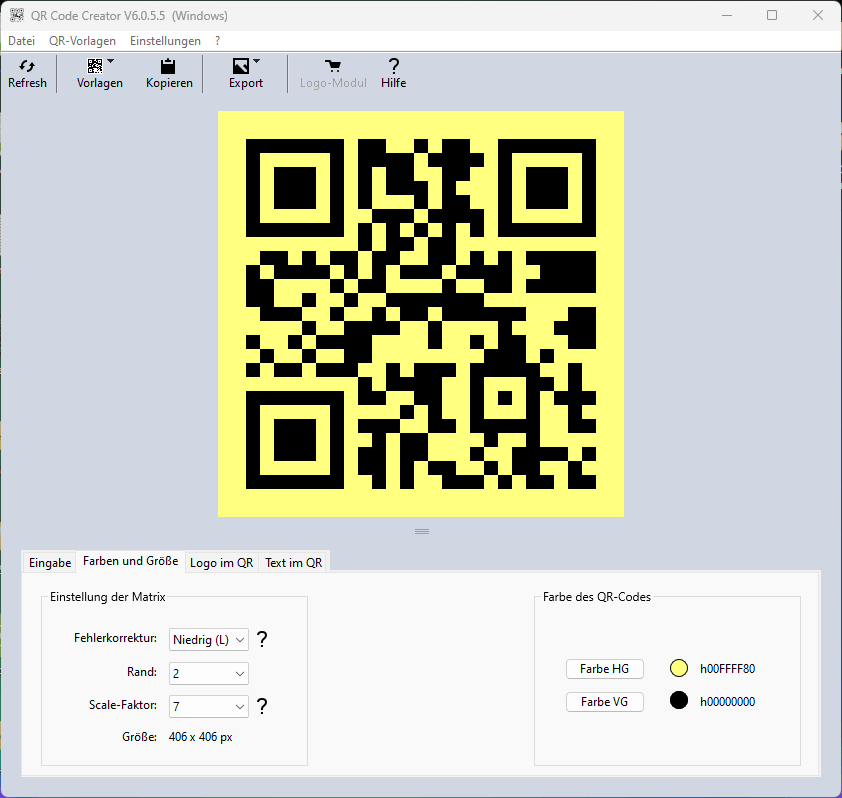The image size is (842, 798).
Task: Open the Datei menu
Action: coord(21,41)
